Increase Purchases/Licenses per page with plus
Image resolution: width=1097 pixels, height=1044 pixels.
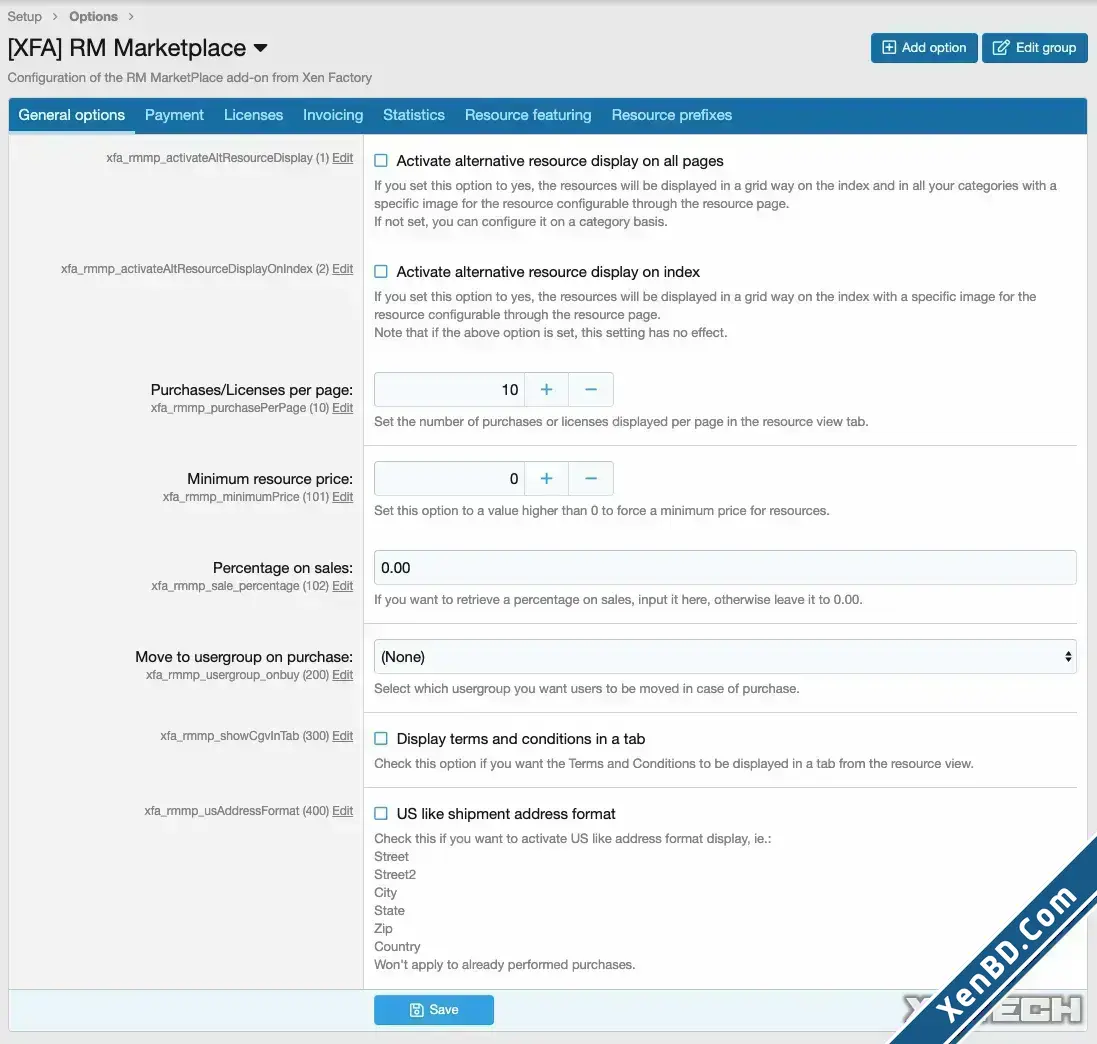click(x=546, y=390)
